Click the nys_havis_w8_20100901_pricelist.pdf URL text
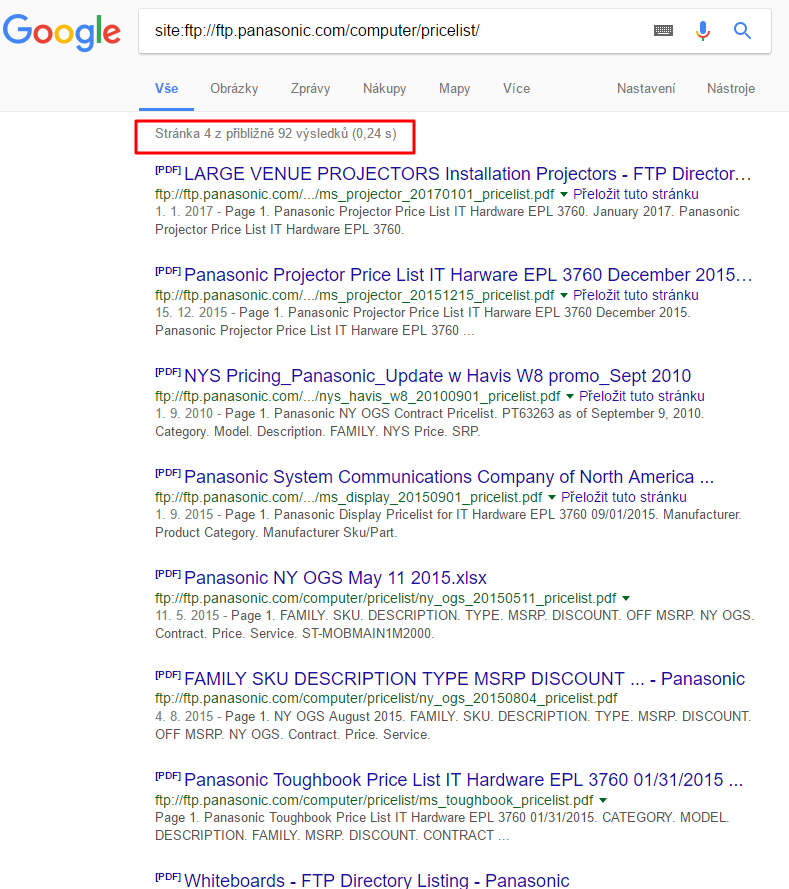The width and height of the screenshot is (789, 889). coord(358,396)
